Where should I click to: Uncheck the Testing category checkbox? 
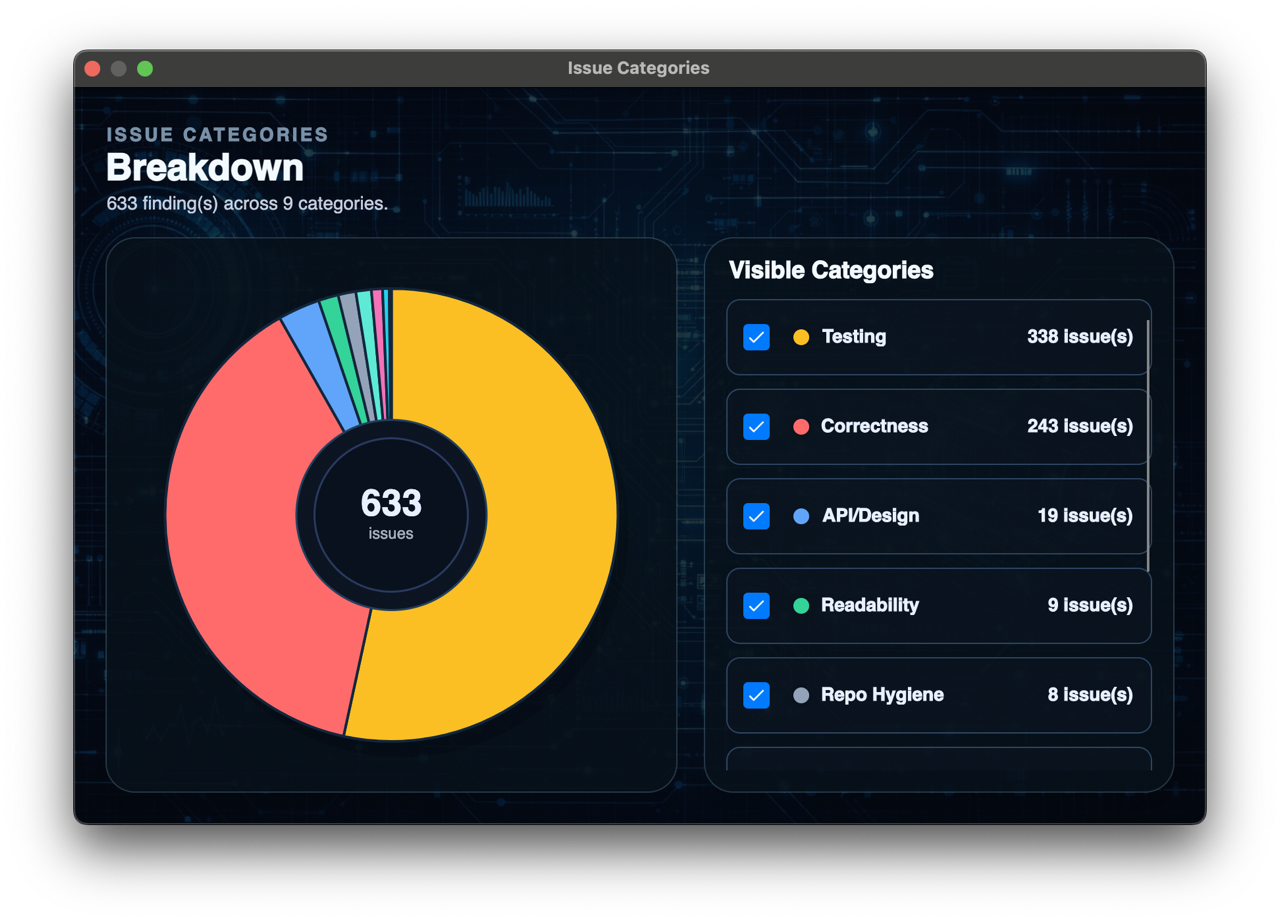(757, 337)
